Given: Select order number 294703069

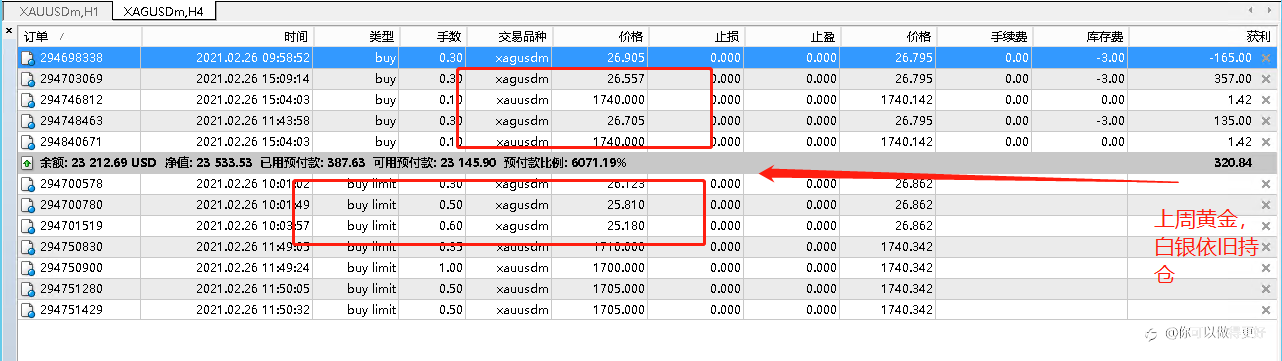Looking at the screenshot, I should tap(70, 79).
